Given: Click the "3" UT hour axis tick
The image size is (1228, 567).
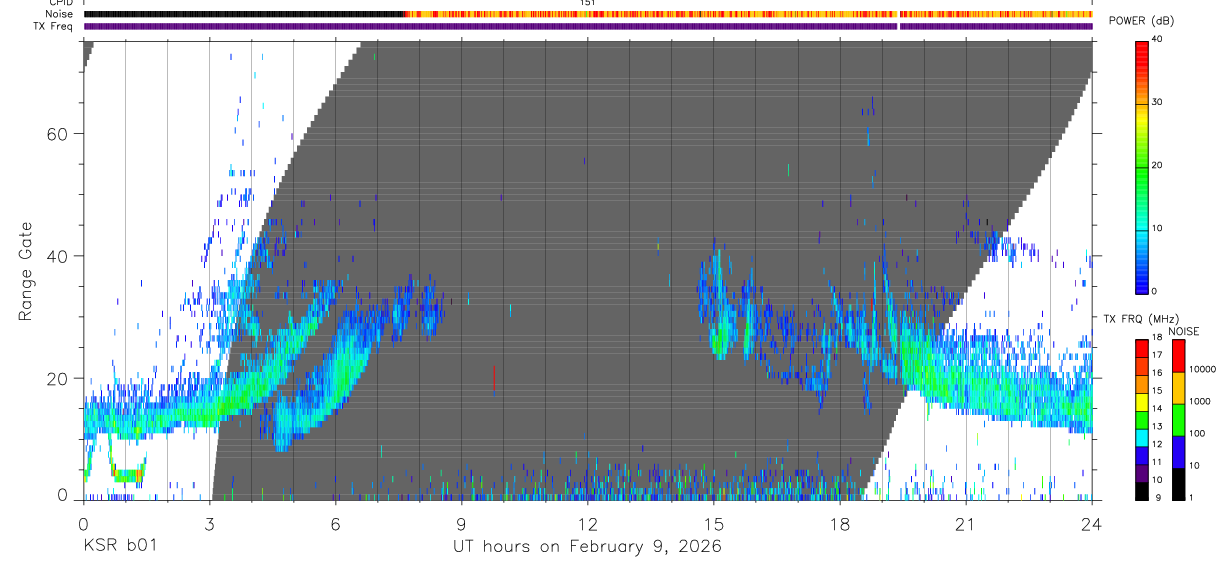Looking at the screenshot, I should point(210,524).
